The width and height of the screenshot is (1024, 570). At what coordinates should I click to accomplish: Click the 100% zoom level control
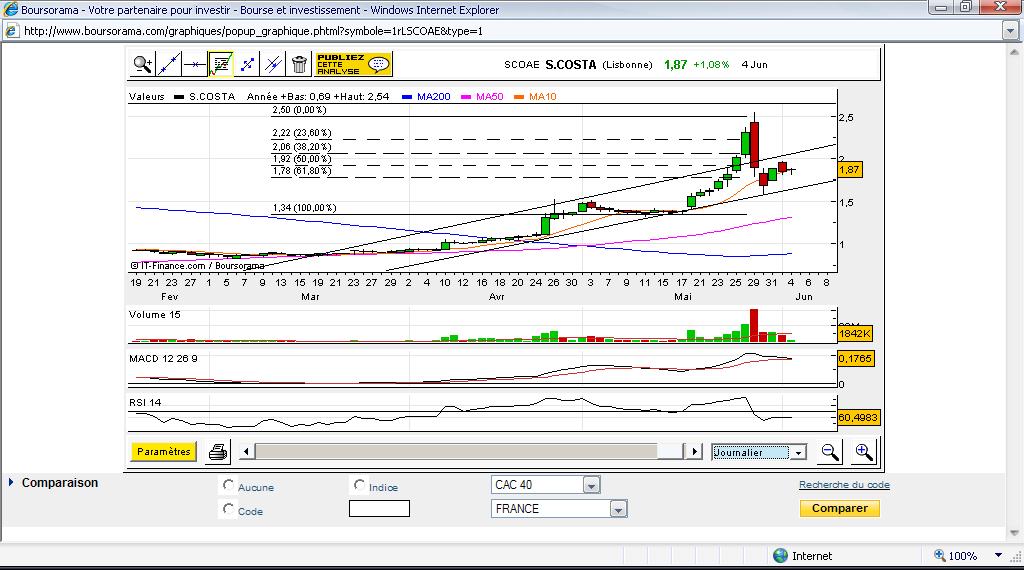pos(957,556)
